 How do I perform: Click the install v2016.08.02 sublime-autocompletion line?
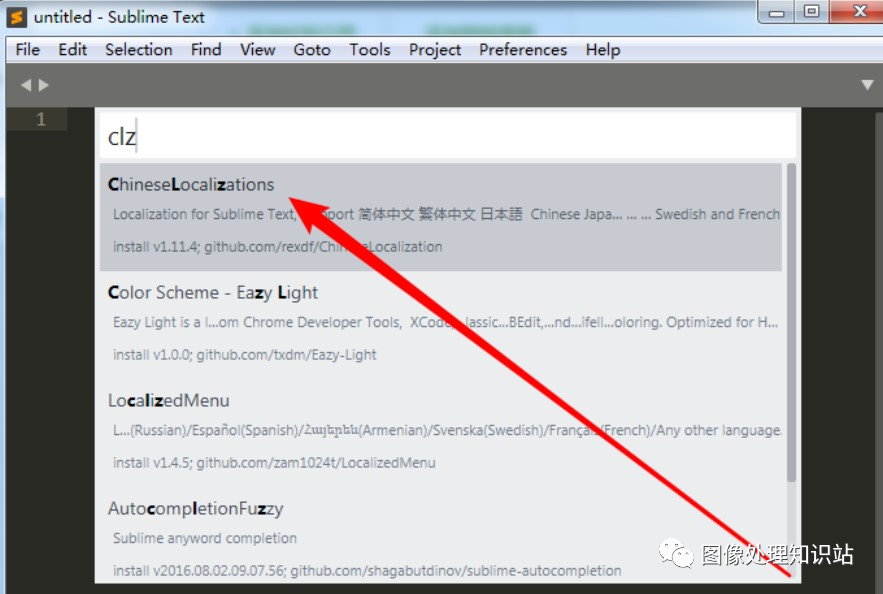(367, 571)
